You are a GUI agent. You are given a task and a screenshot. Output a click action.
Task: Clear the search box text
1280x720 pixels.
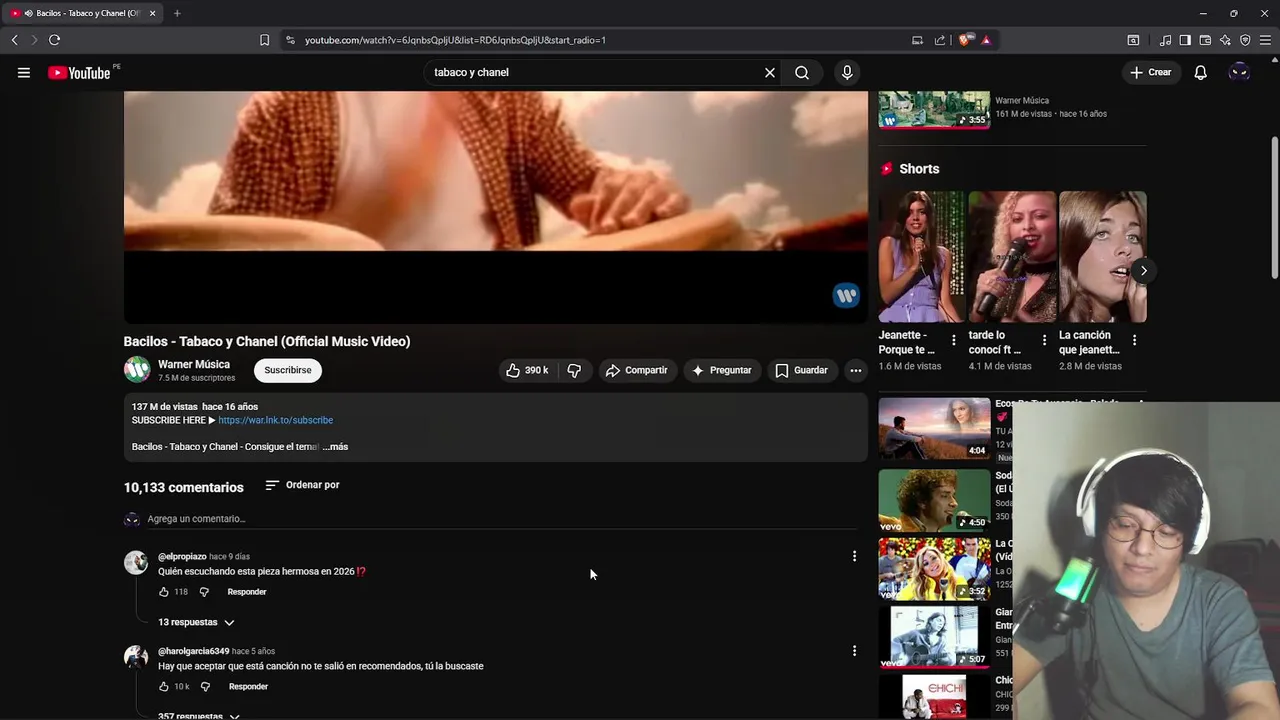click(x=770, y=72)
